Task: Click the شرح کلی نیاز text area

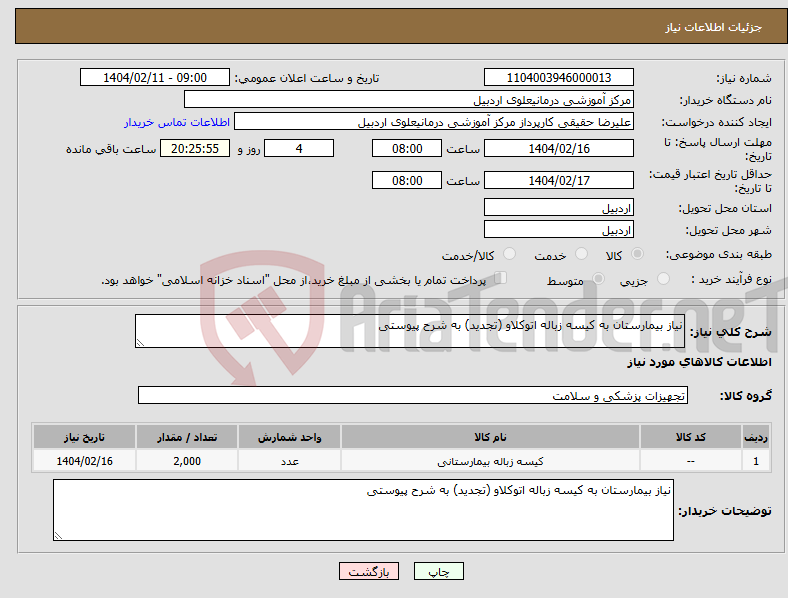Action: (x=410, y=331)
